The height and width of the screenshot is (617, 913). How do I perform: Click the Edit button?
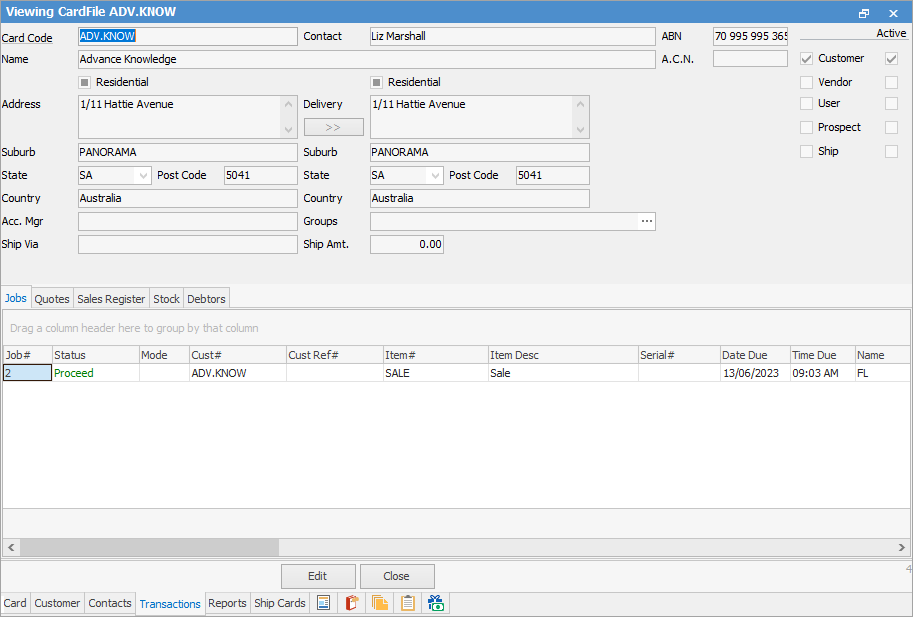318,576
